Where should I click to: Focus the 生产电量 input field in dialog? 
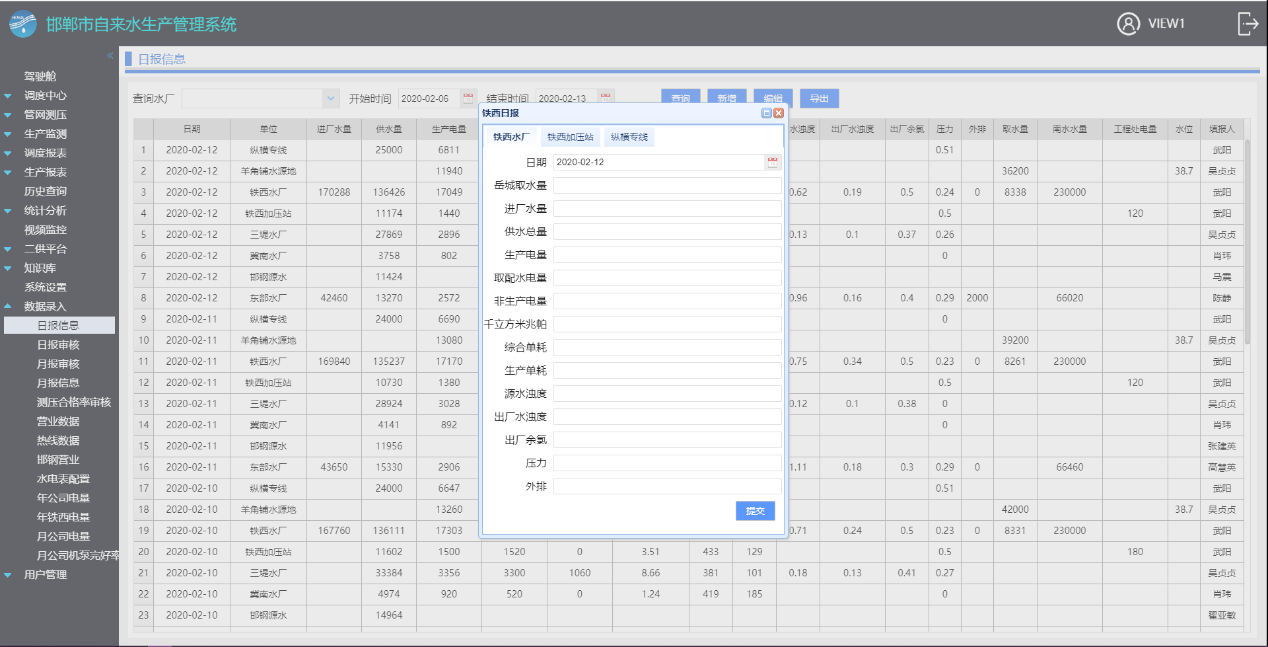667,254
